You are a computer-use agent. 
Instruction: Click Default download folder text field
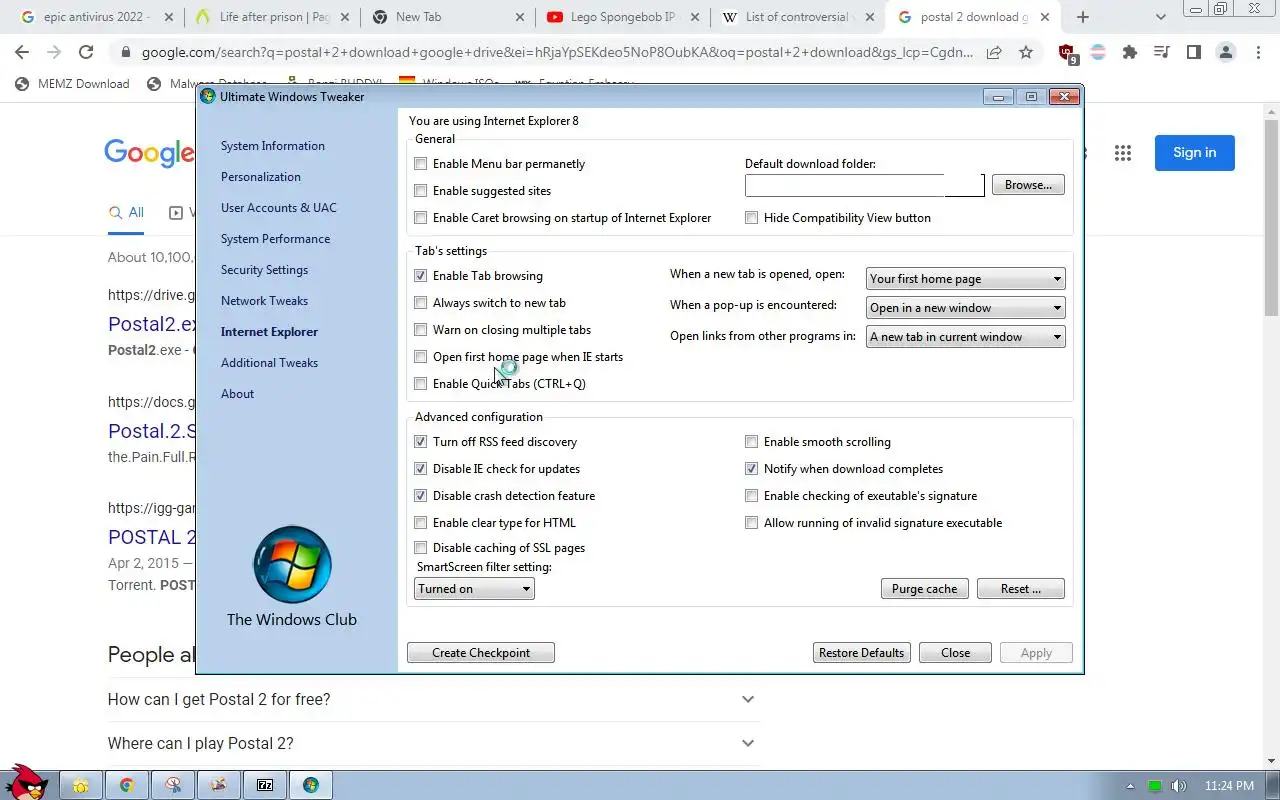[864, 185]
